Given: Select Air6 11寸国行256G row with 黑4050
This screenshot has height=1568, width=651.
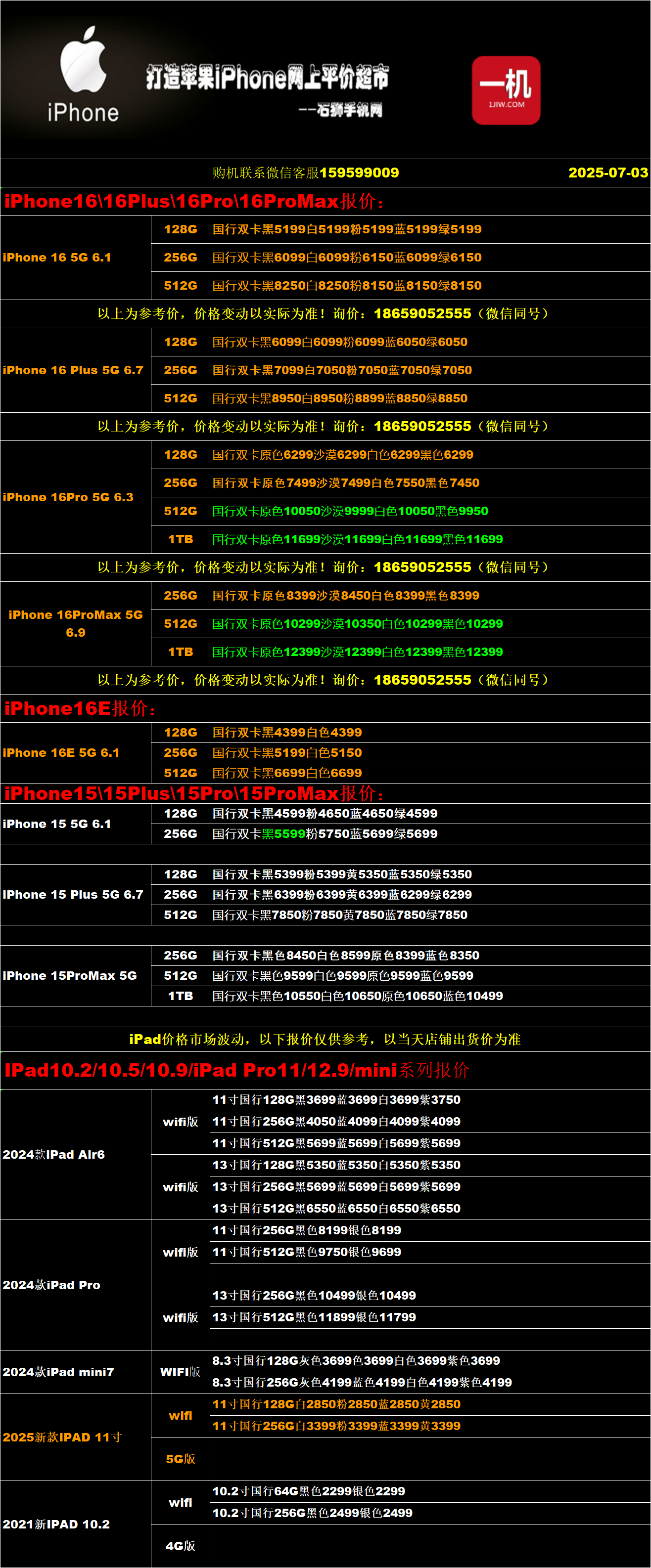Looking at the screenshot, I should click(x=430, y=1121).
